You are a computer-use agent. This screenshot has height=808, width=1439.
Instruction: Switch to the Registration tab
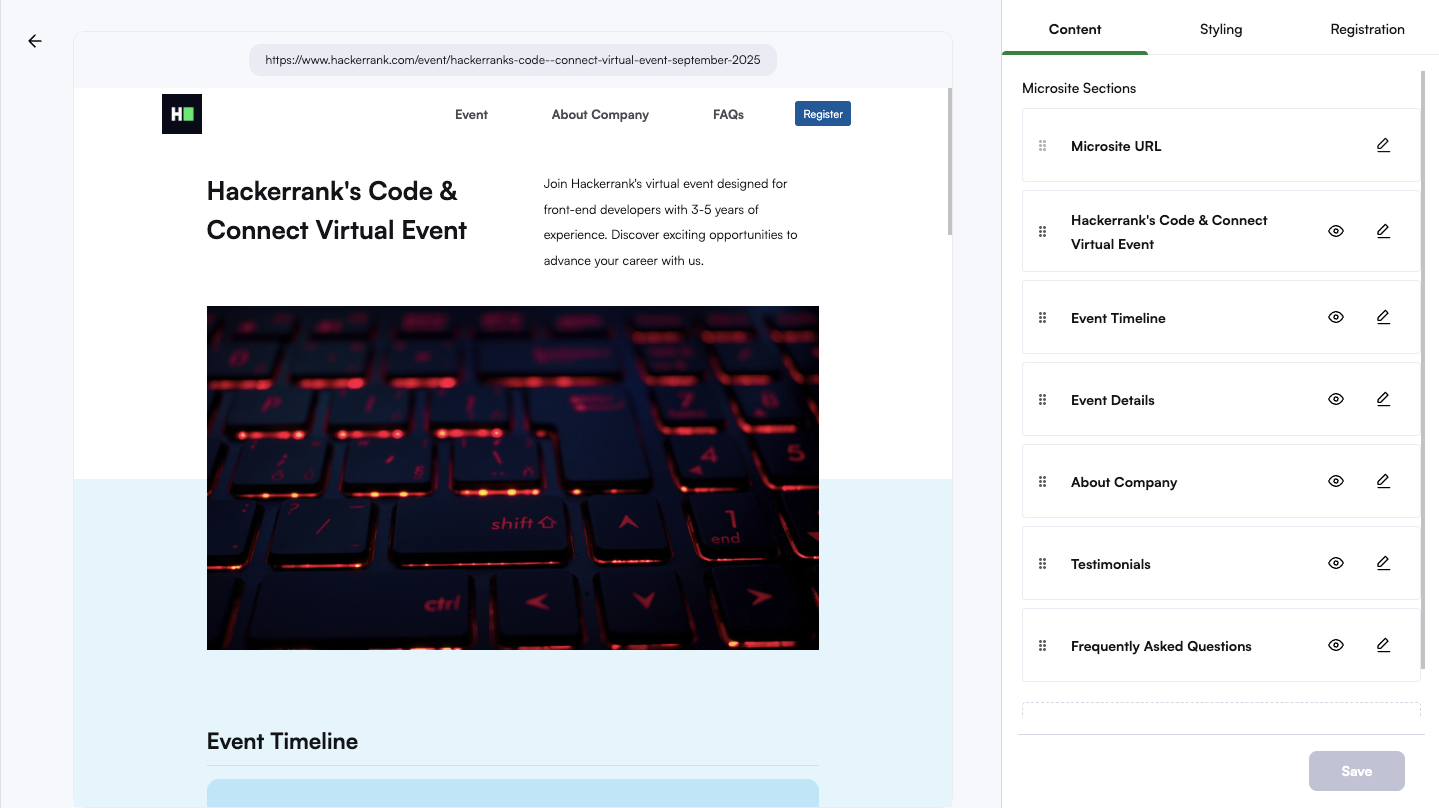point(1367,29)
